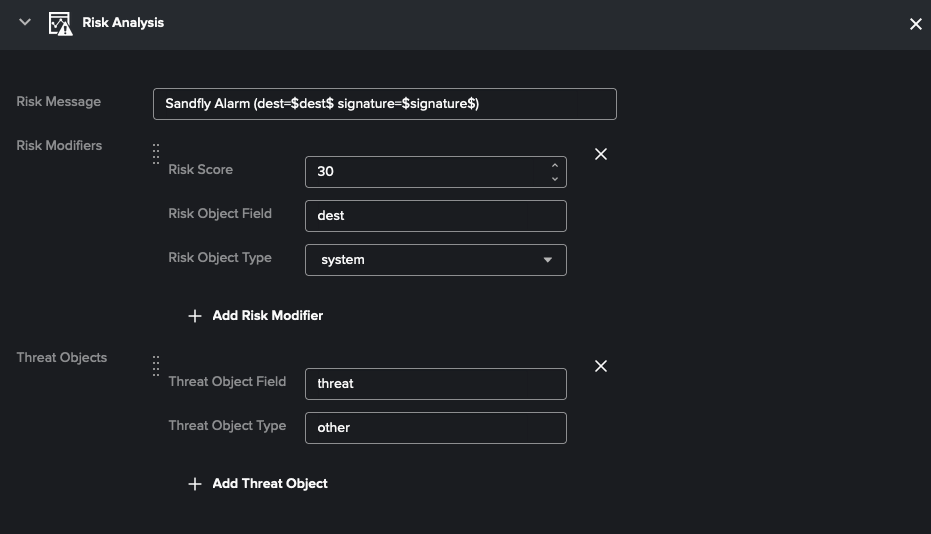The width and height of the screenshot is (931, 534).
Task: Focus the Risk Score number field
Action: tap(425, 172)
